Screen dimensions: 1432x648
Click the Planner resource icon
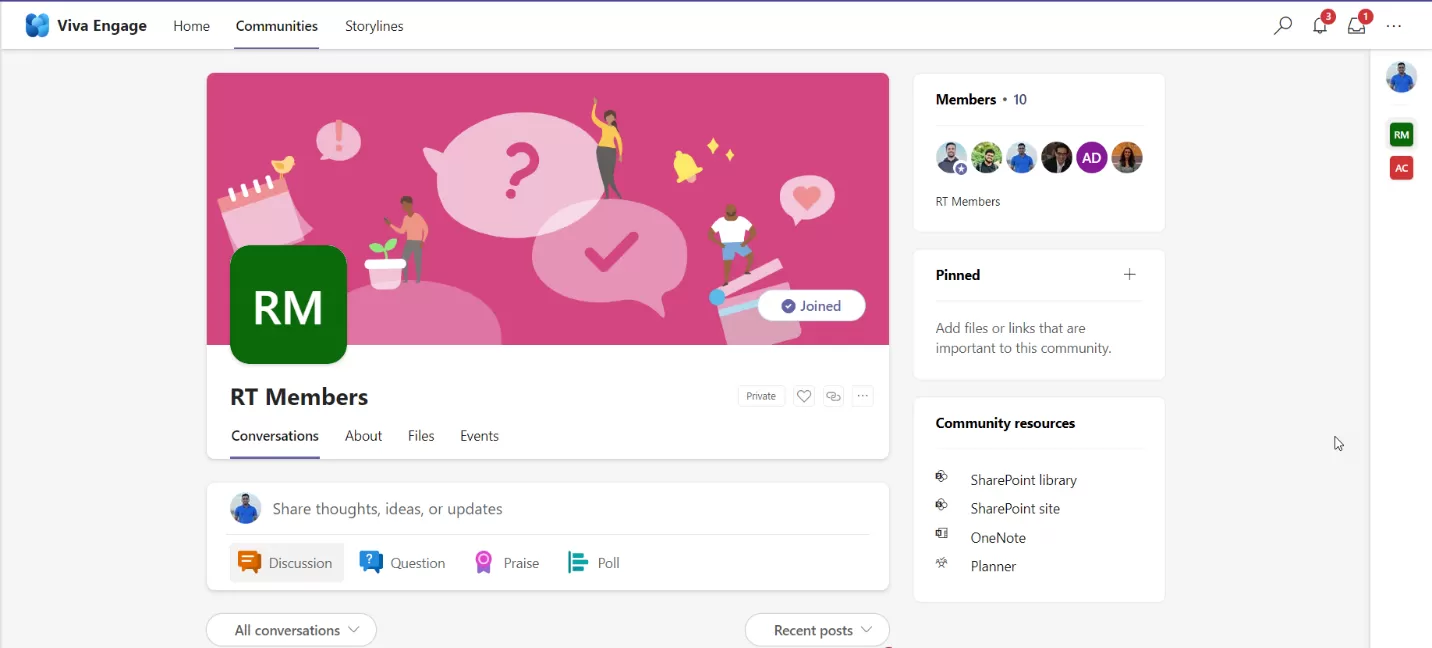click(x=941, y=563)
